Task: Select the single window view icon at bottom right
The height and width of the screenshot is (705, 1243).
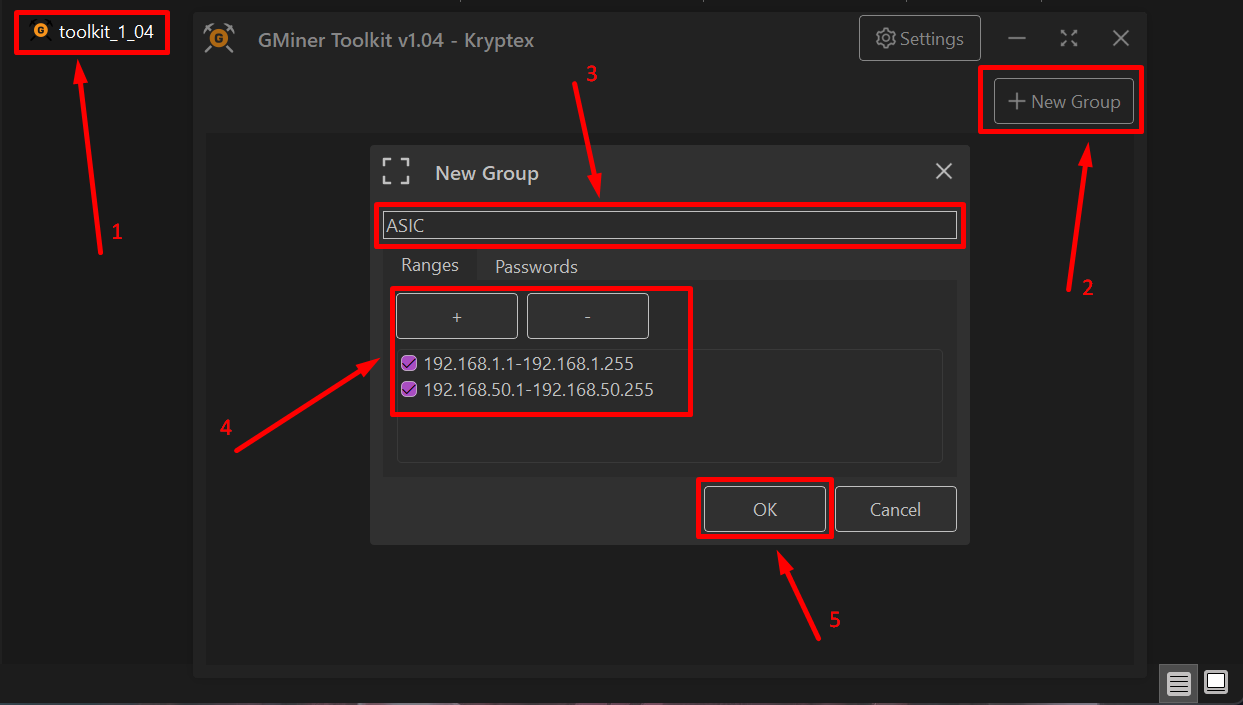Action: tap(1216, 683)
